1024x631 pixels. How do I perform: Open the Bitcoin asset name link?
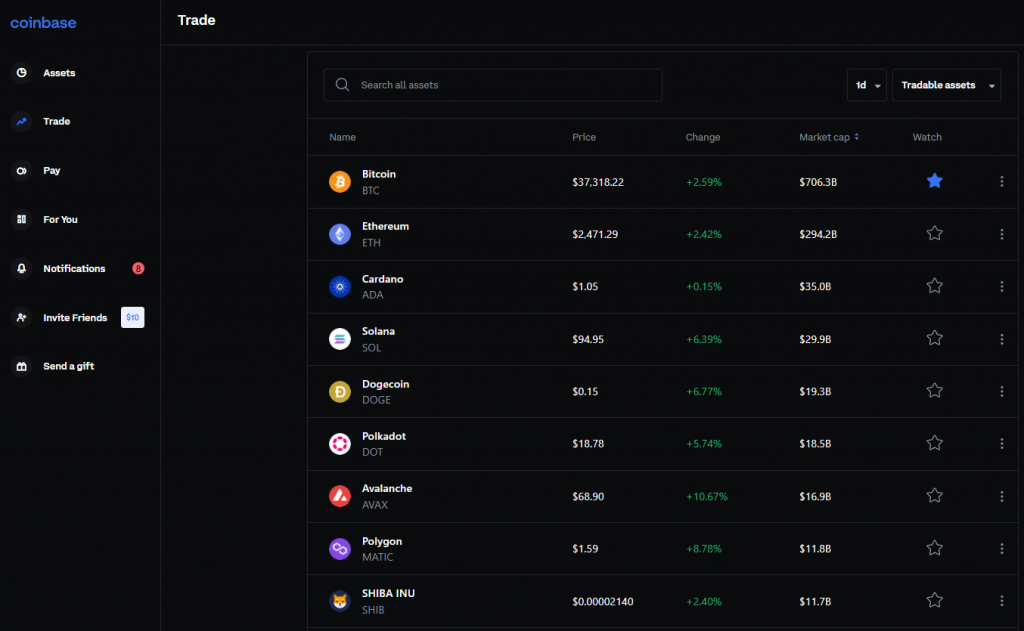coord(379,174)
